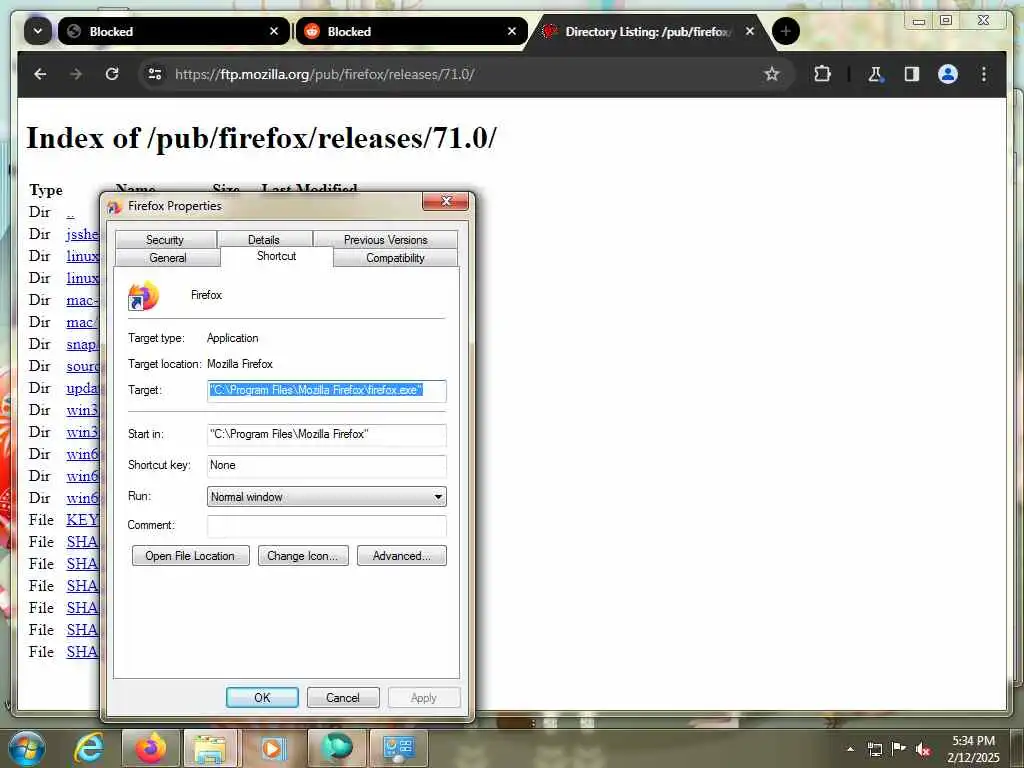Click the Shortcut key field
The width and height of the screenshot is (1024, 768).
pos(327,466)
